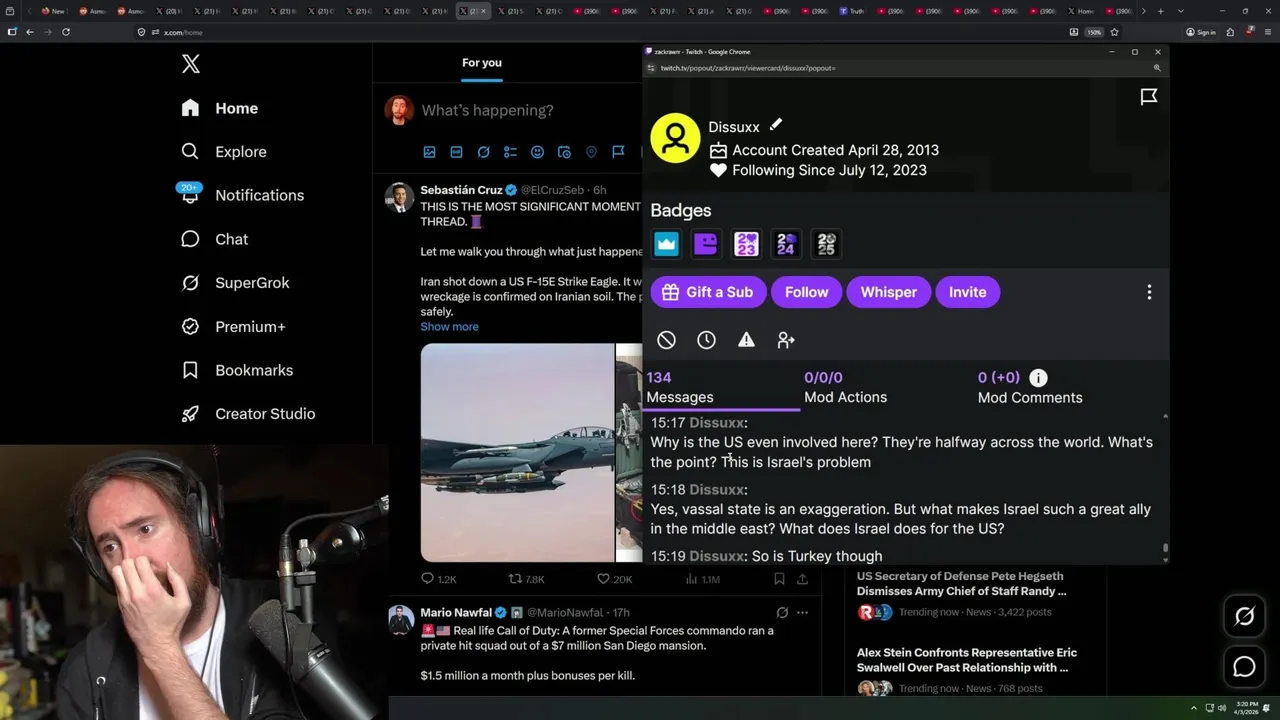The image size is (1280, 720).
Task: Click the blue crown Prime badge
Action: point(666,244)
